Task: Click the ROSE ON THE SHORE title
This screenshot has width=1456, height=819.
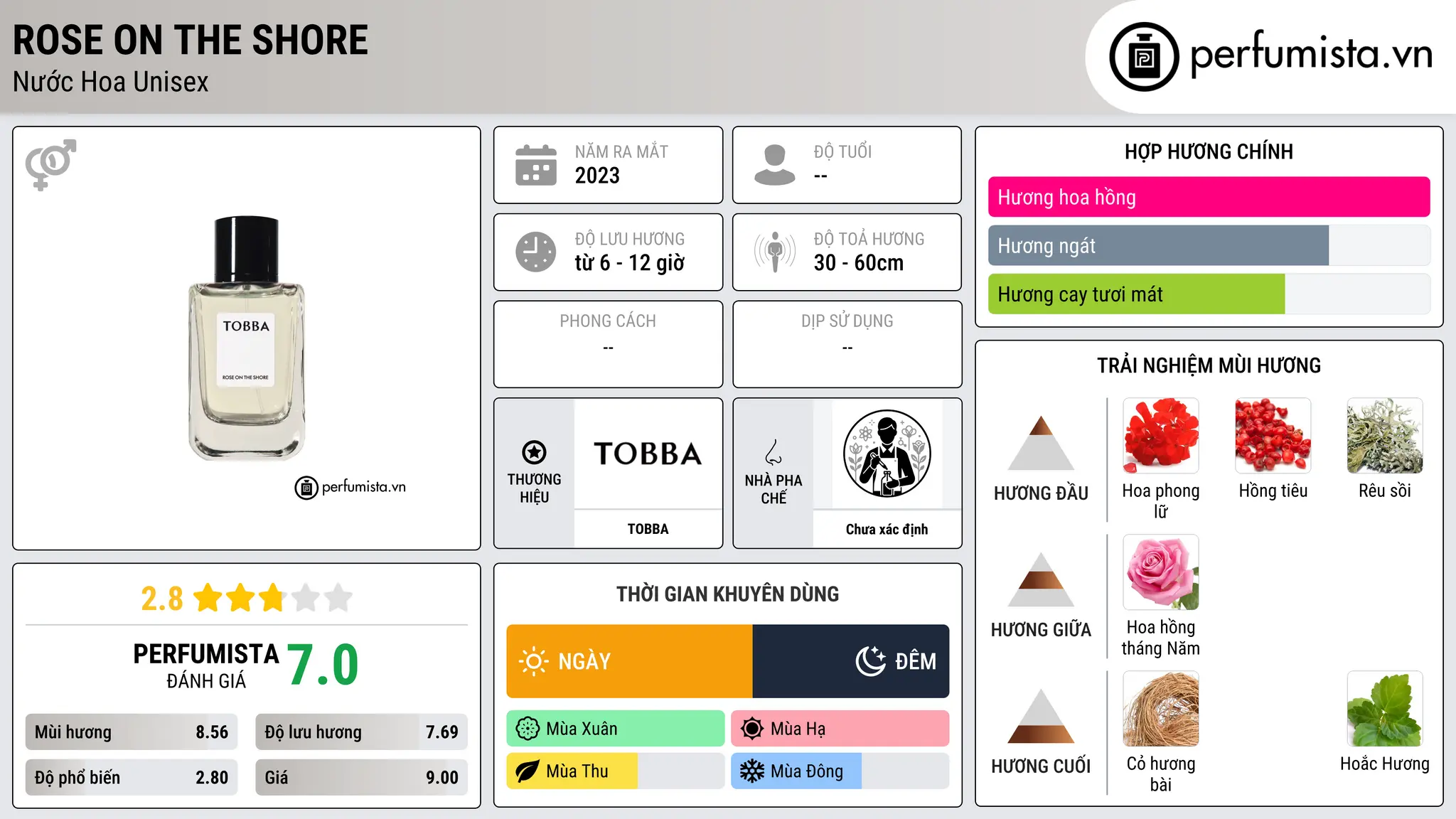Action: pos(191,40)
